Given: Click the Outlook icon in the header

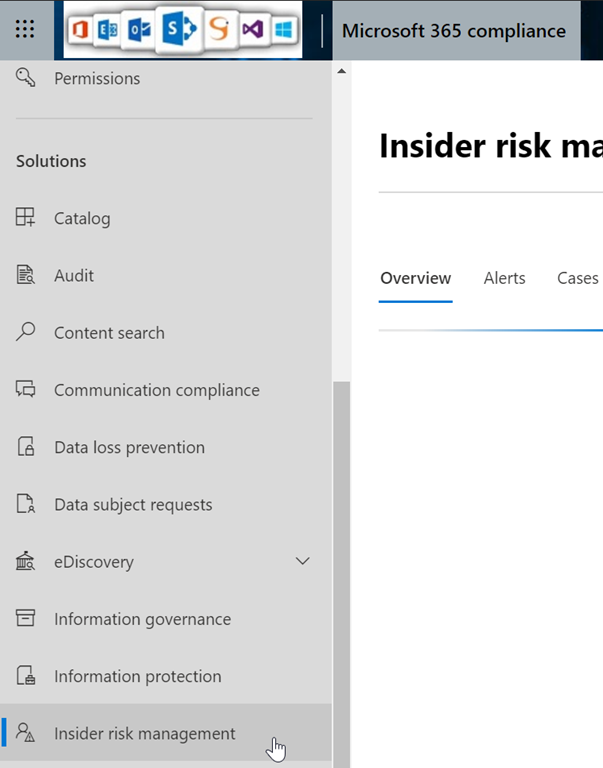Looking at the screenshot, I should point(138,30).
